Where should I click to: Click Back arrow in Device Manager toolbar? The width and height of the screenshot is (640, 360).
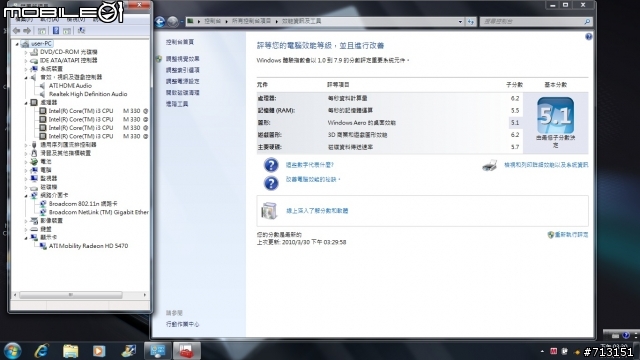coord(16,31)
